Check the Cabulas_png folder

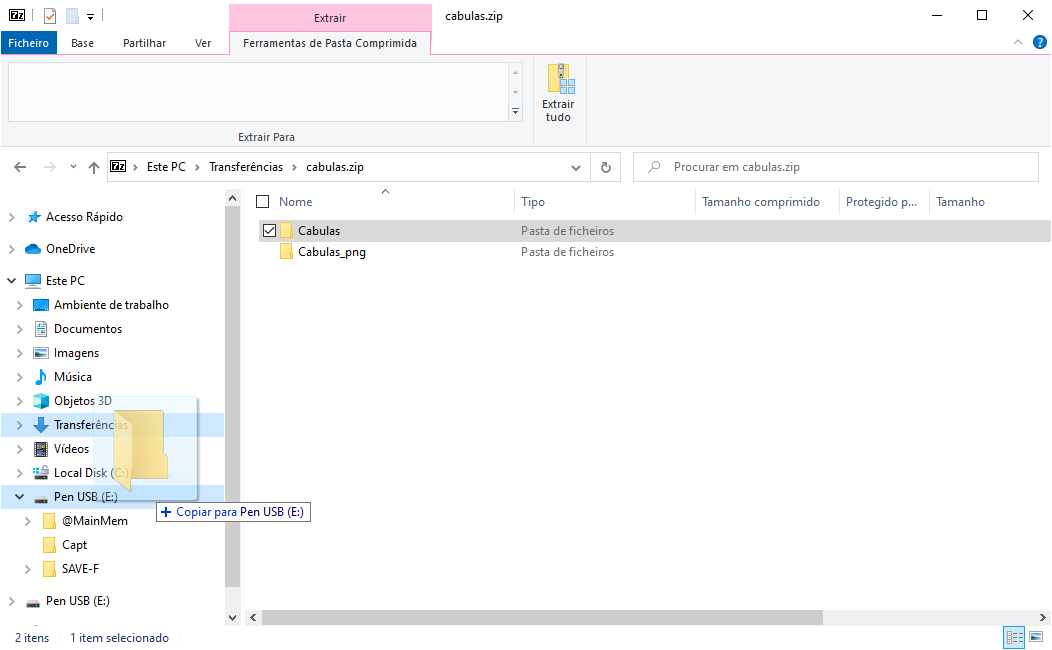(269, 251)
